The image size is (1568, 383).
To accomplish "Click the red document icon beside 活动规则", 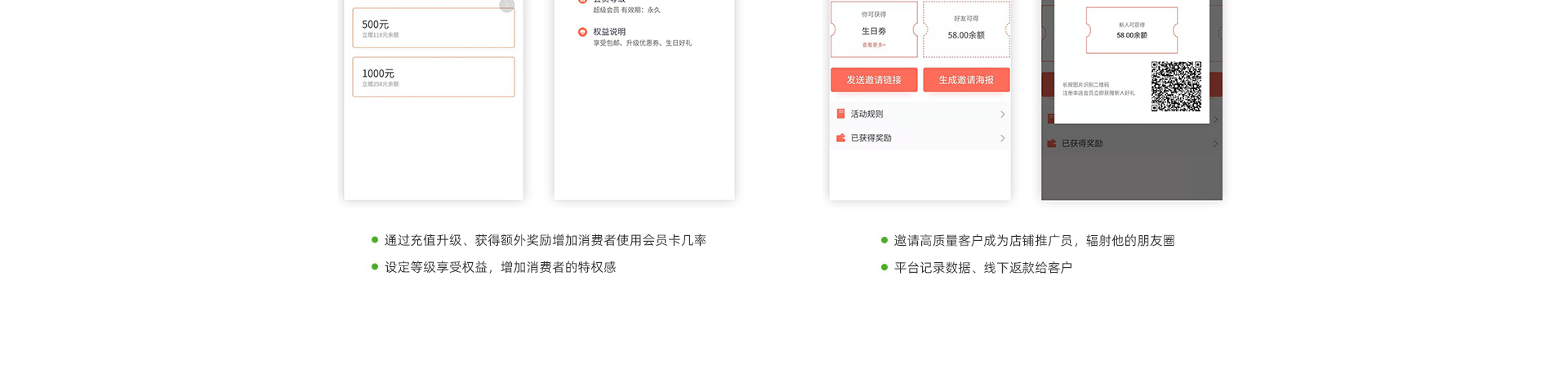I will (840, 114).
